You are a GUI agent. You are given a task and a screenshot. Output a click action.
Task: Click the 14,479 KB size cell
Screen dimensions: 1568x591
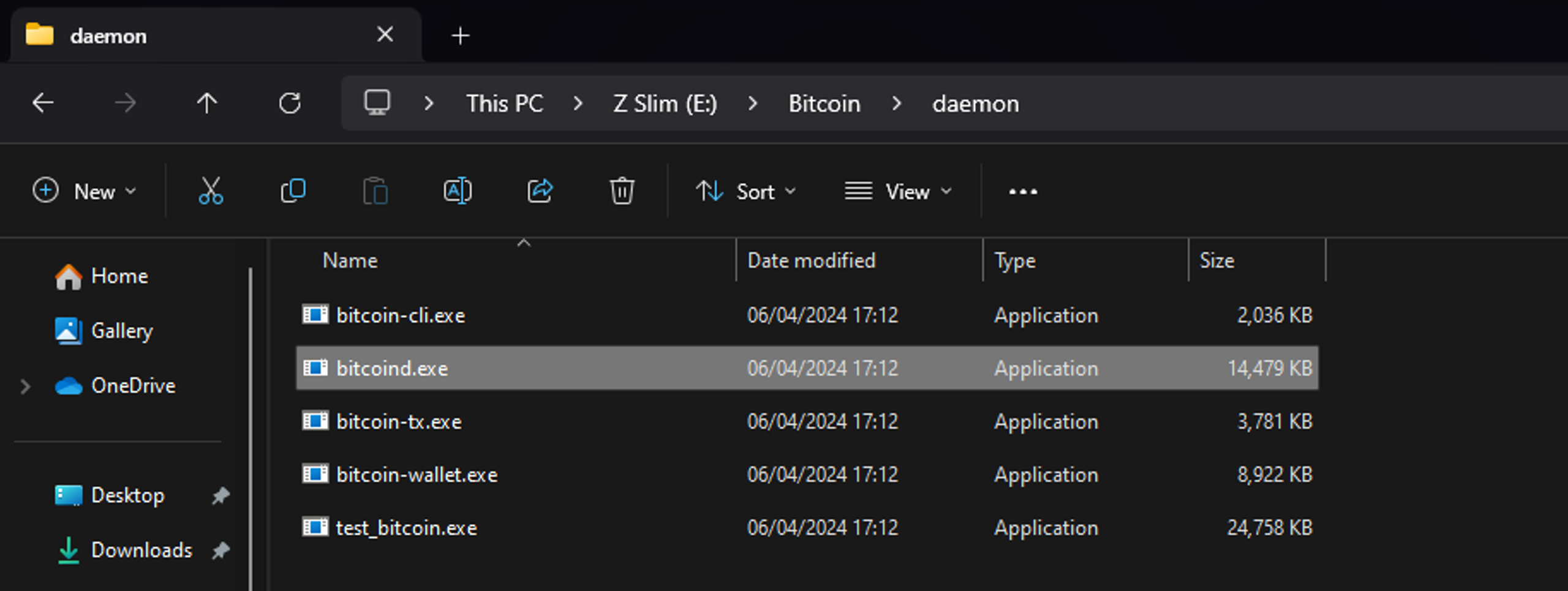point(1270,368)
